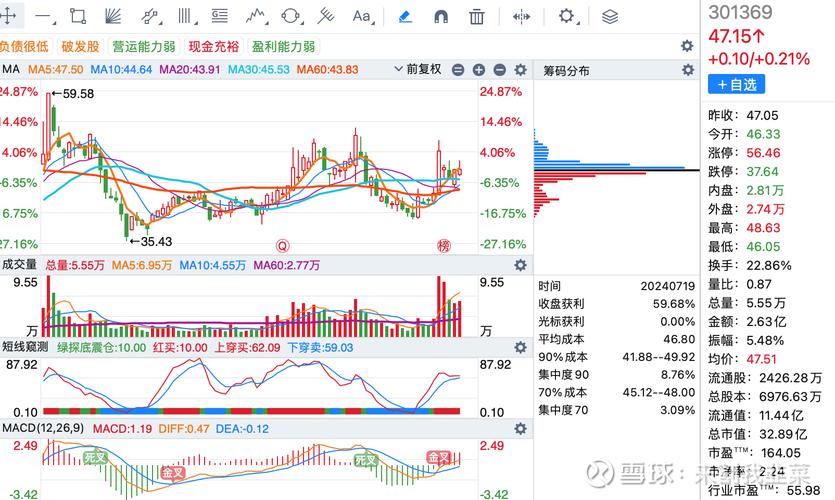
Task: Select the straight line drawing tool
Action: pyautogui.click(x=43, y=17)
